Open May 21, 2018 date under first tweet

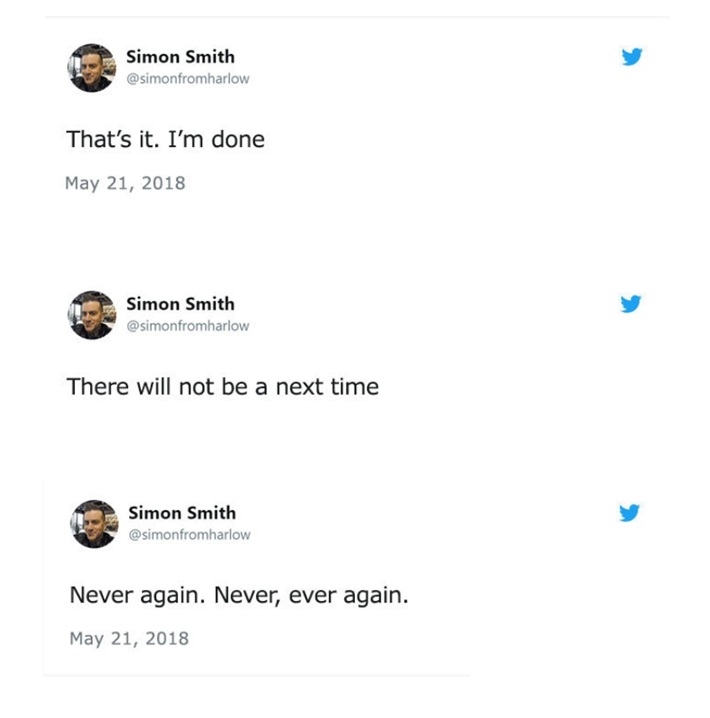pyautogui.click(x=125, y=183)
